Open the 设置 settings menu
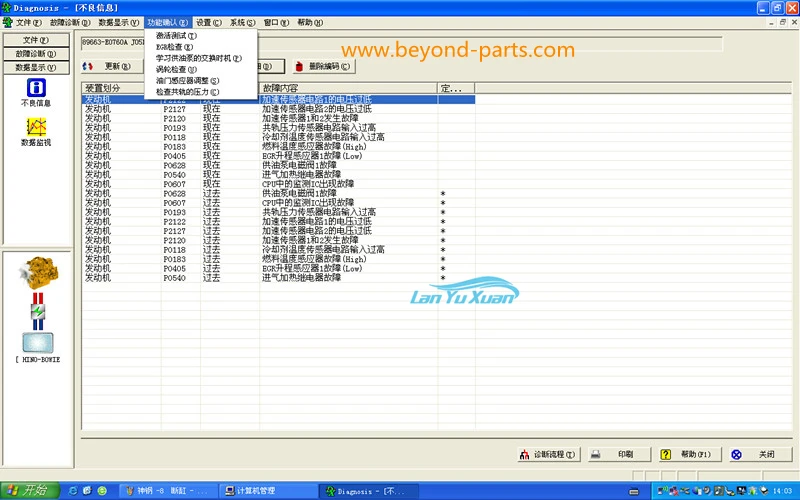 209,22
